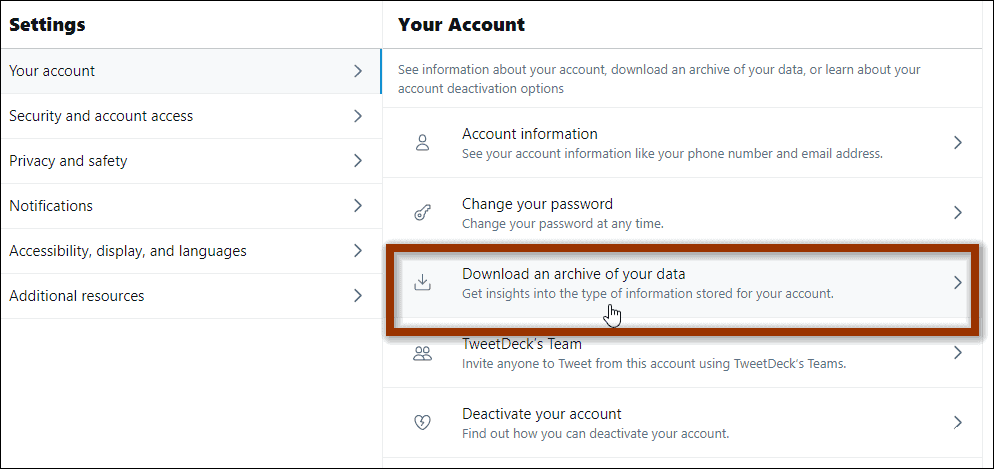Click the TweetDeck's Team title text
This screenshot has width=994, height=469.
click(x=521, y=345)
